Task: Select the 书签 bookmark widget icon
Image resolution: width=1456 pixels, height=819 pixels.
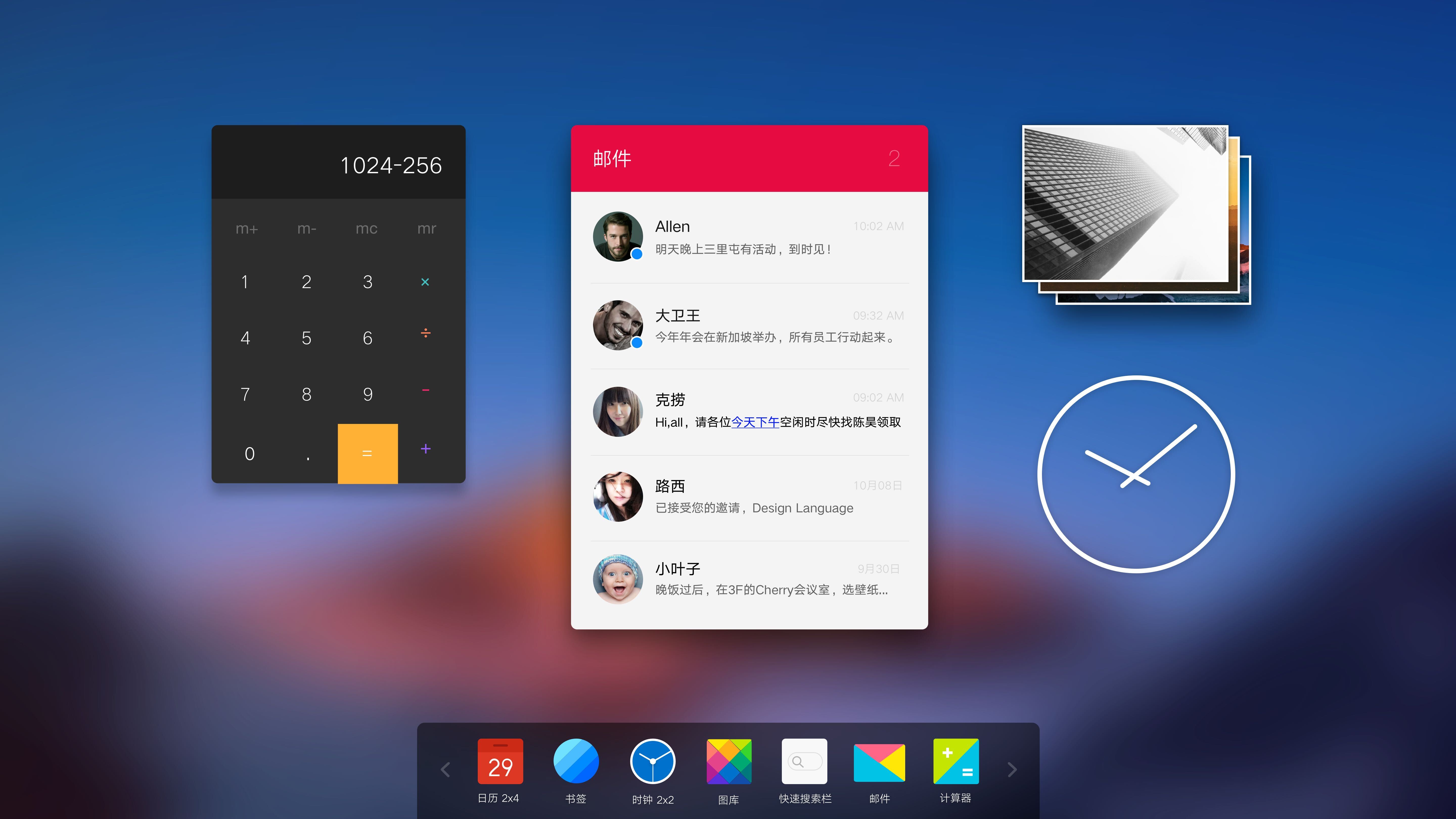Action: [x=576, y=761]
